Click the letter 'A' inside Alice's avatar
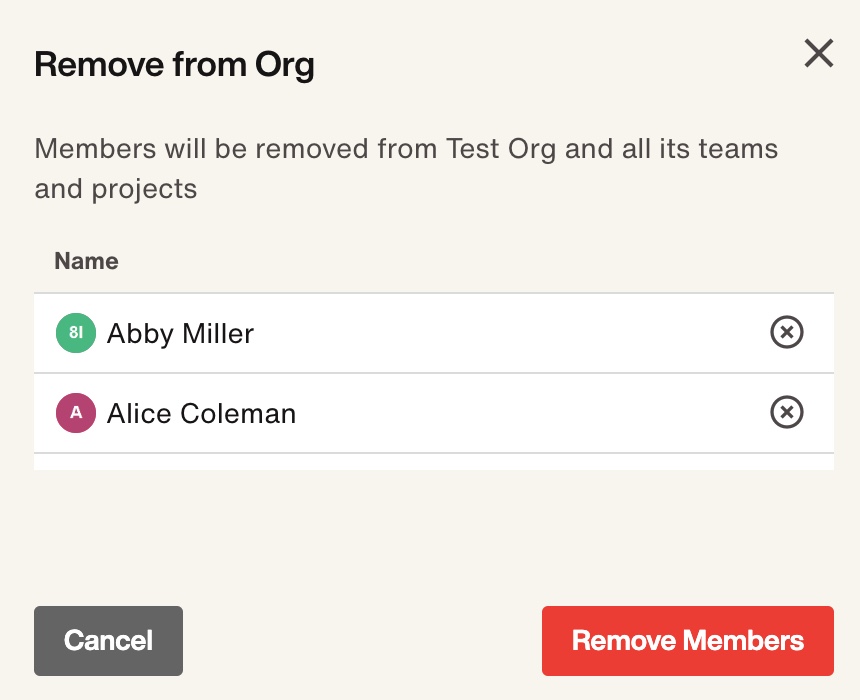The height and width of the screenshot is (700, 860). pos(76,412)
